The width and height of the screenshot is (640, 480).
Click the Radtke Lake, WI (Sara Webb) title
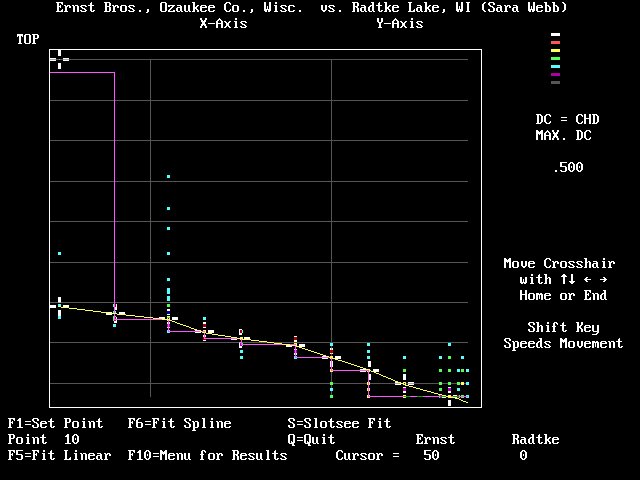pyautogui.click(x=460, y=7)
